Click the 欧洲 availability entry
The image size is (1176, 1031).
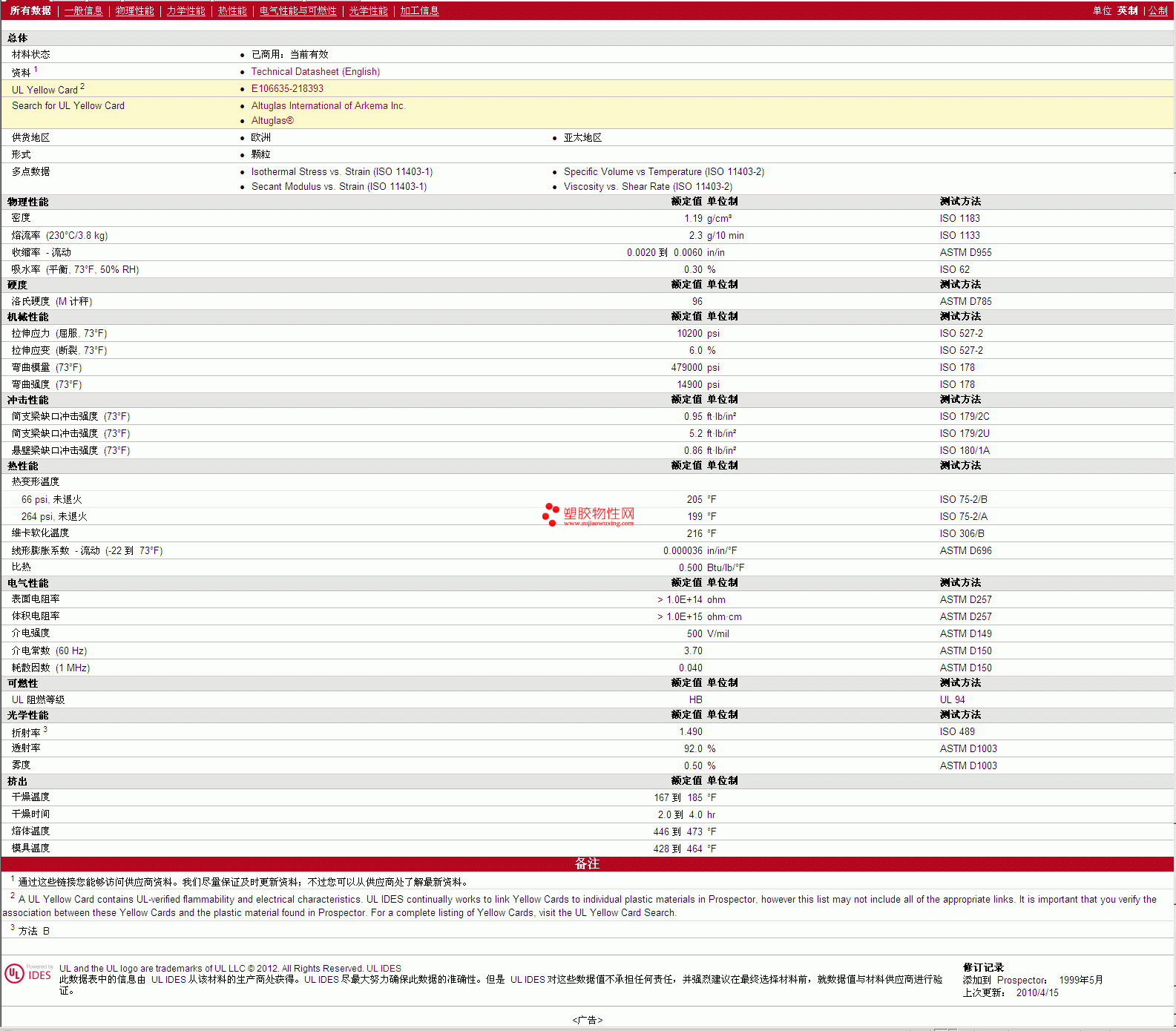pos(260,137)
